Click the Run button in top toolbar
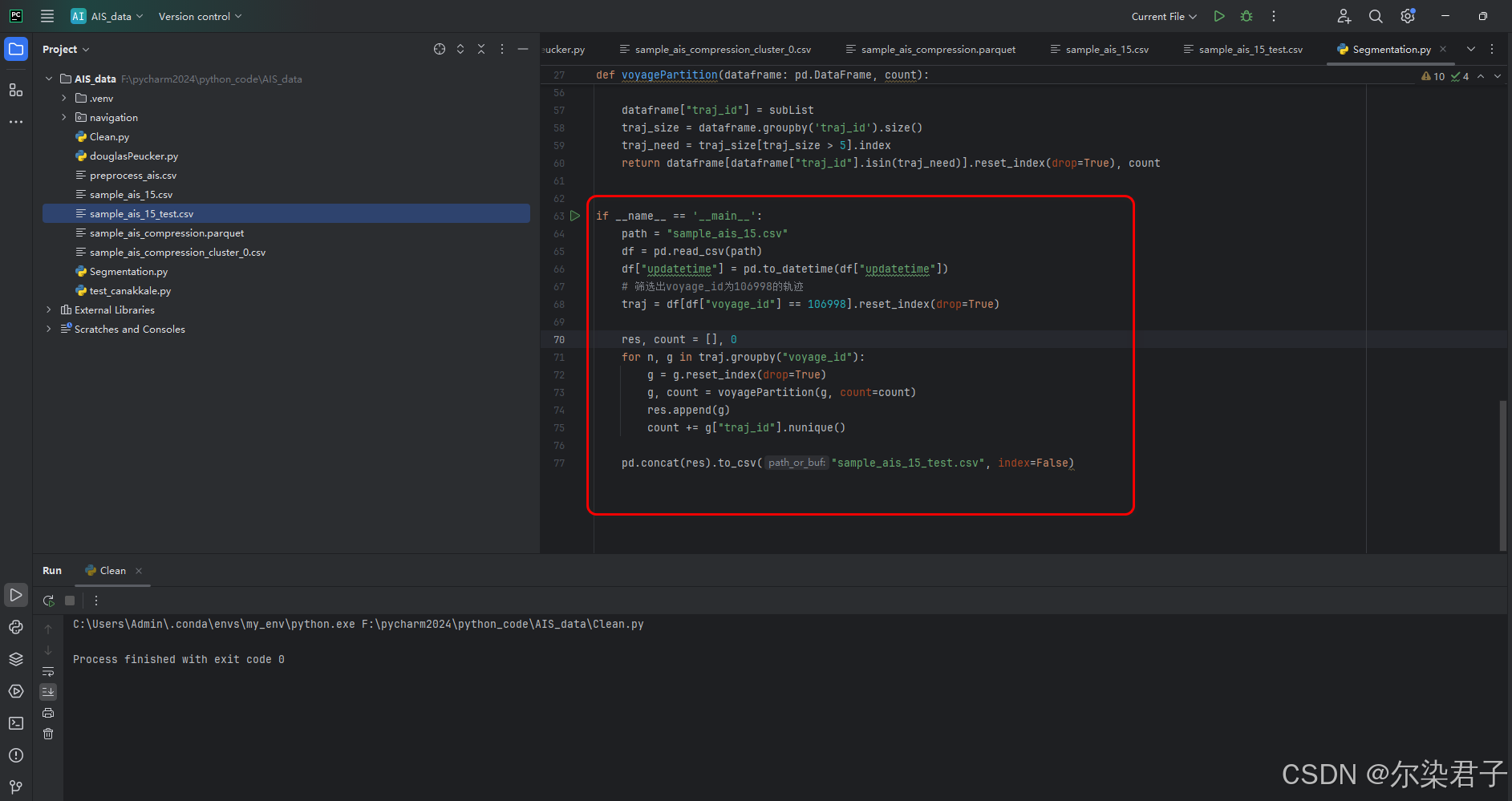The width and height of the screenshot is (1512, 801). point(1219,16)
